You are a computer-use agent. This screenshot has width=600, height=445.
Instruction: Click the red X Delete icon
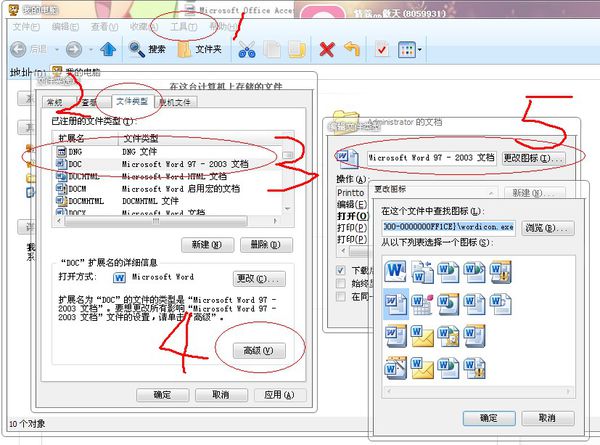(327, 49)
